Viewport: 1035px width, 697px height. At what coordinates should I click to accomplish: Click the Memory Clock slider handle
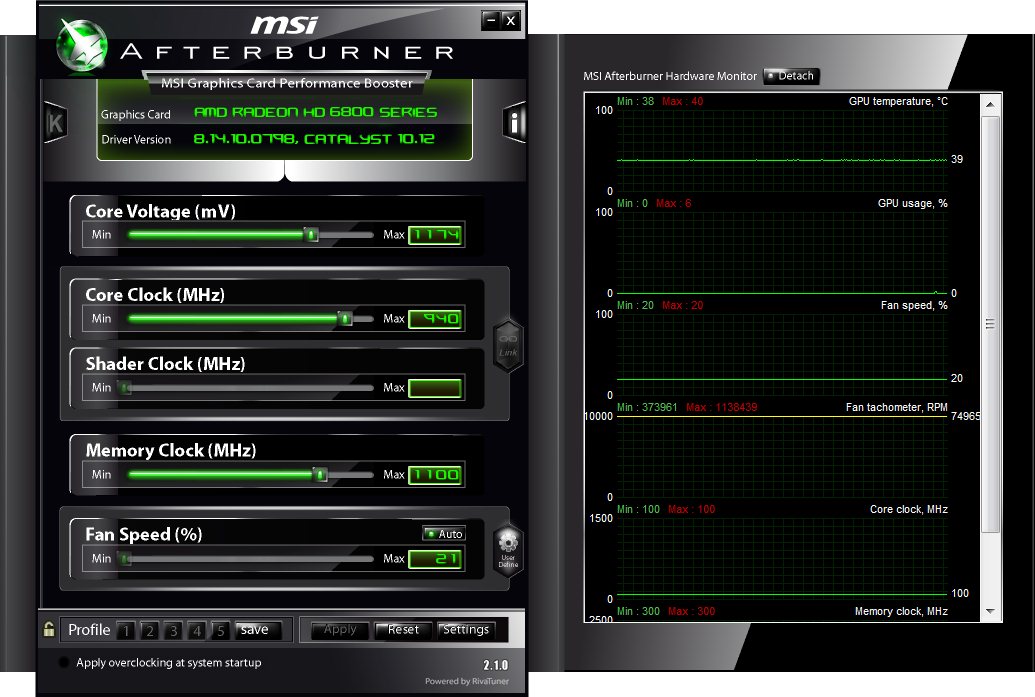pyautogui.click(x=320, y=475)
